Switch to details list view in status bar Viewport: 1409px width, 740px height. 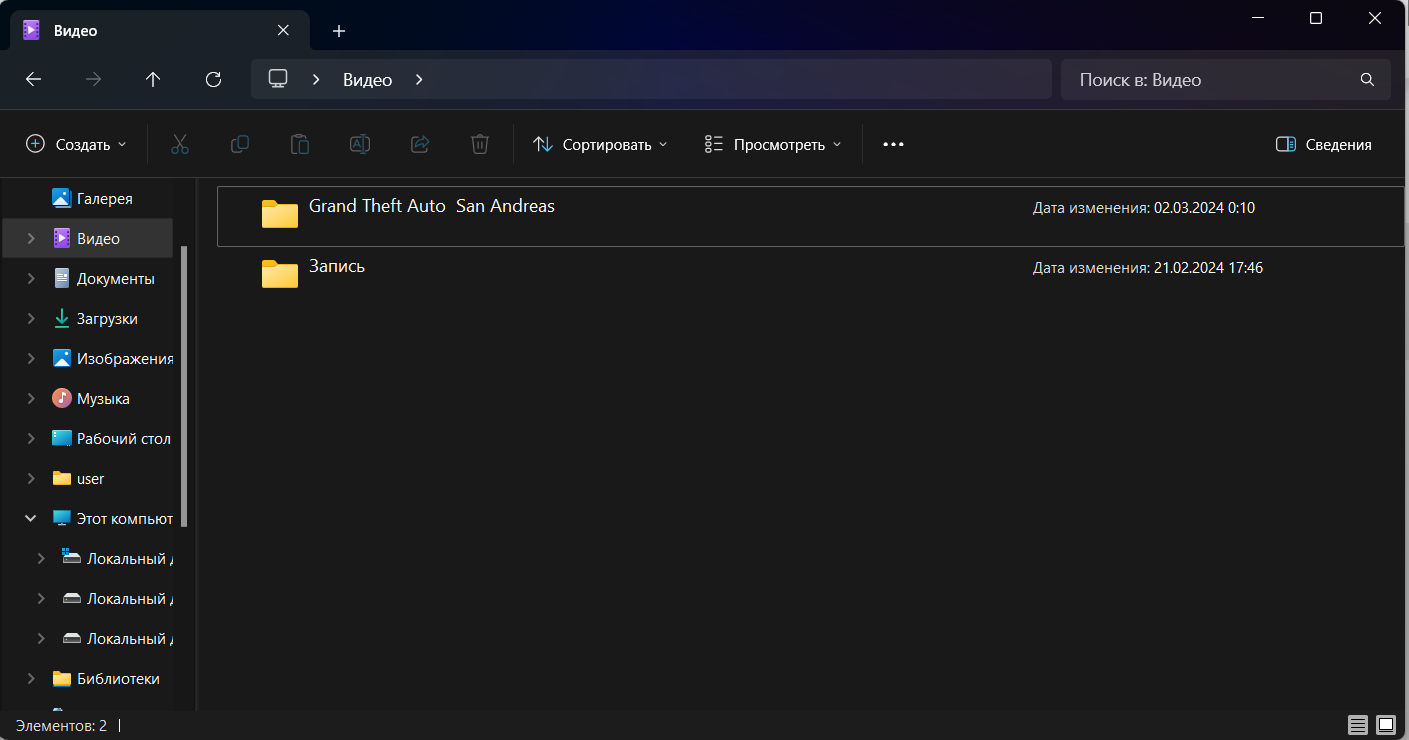click(1357, 725)
